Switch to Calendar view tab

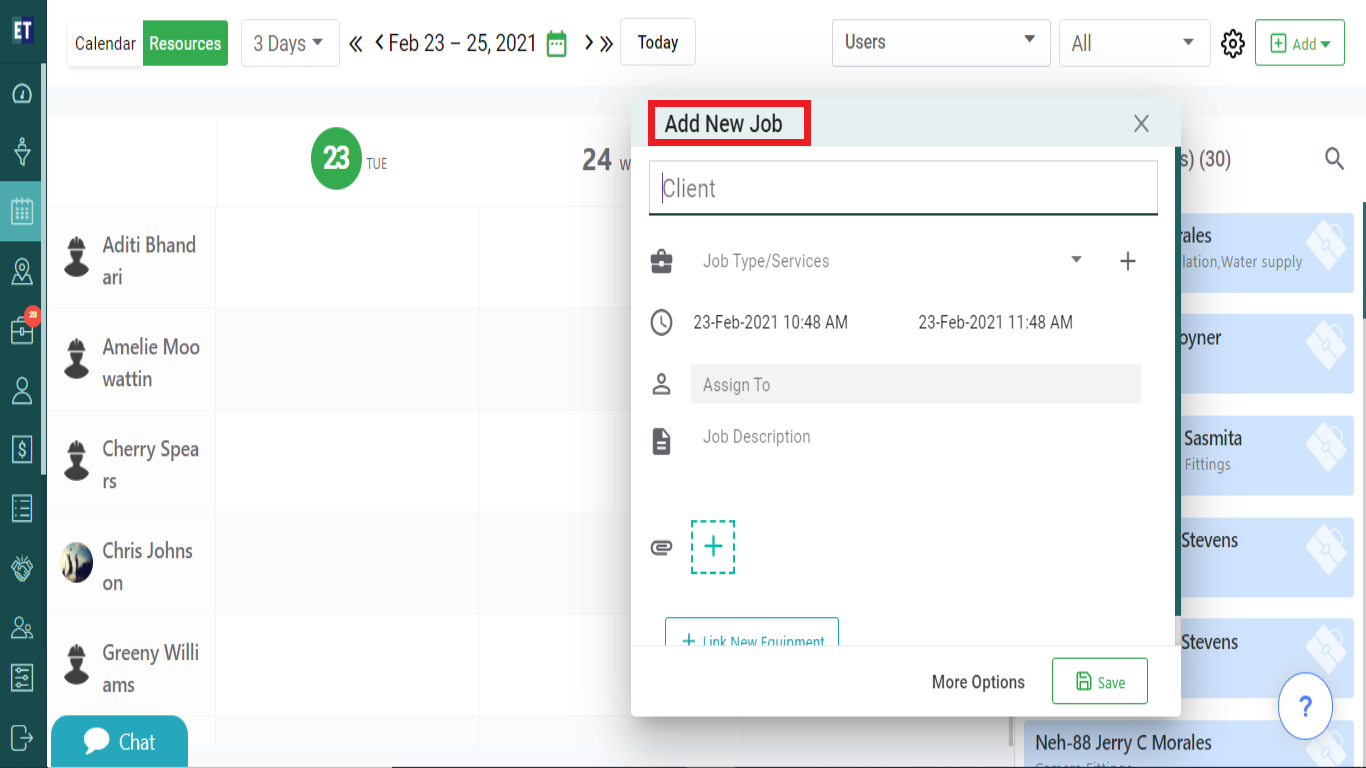[105, 43]
